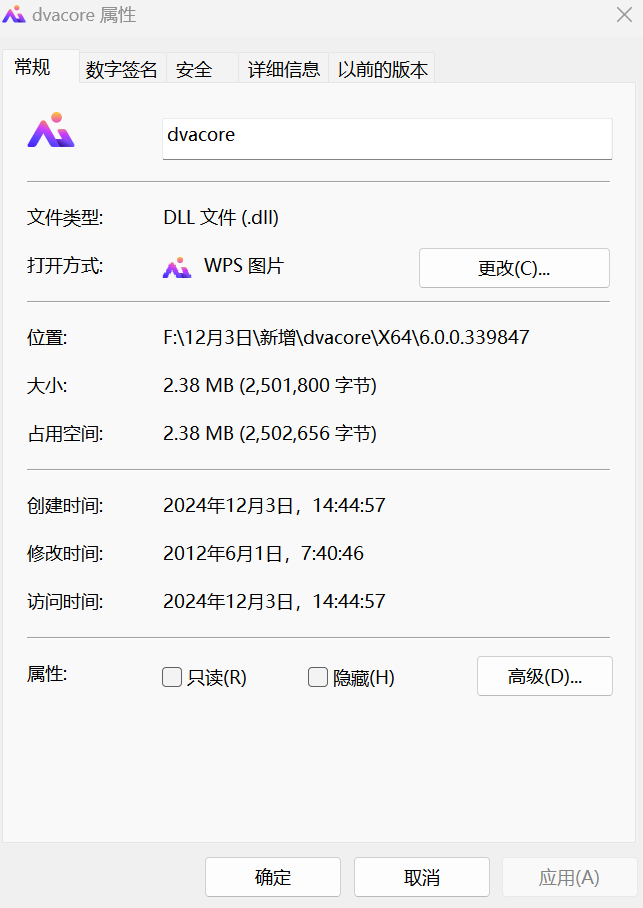Click the 打开方式: label
This screenshot has height=908, width=643.
(65, 266)
